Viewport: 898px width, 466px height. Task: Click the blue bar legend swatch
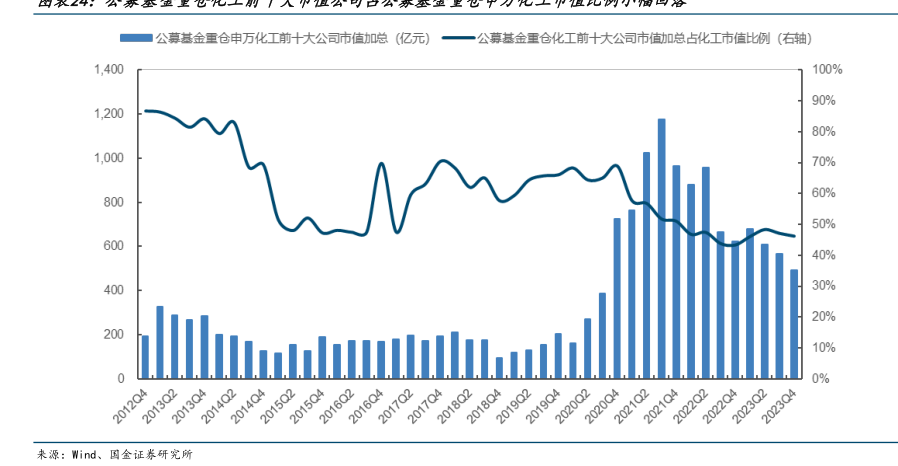(136, 39)
